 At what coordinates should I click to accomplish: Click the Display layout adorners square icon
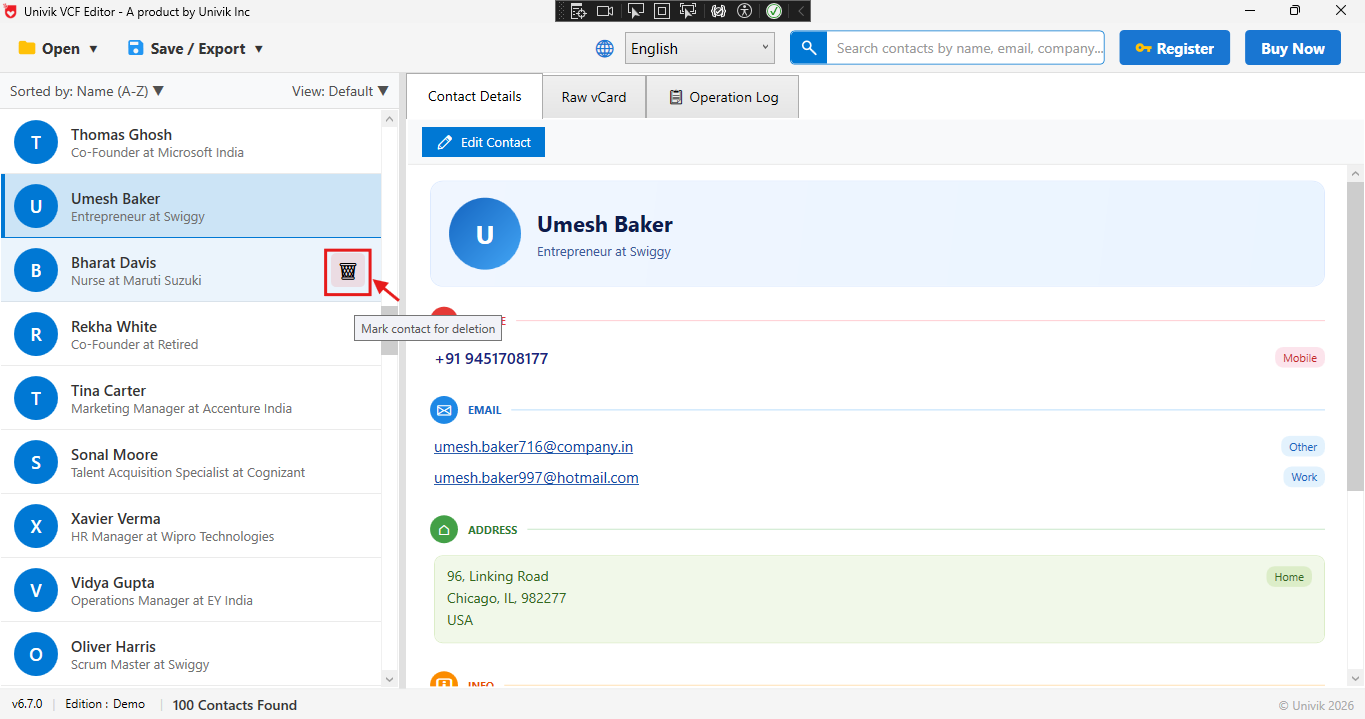coord(662,11)
